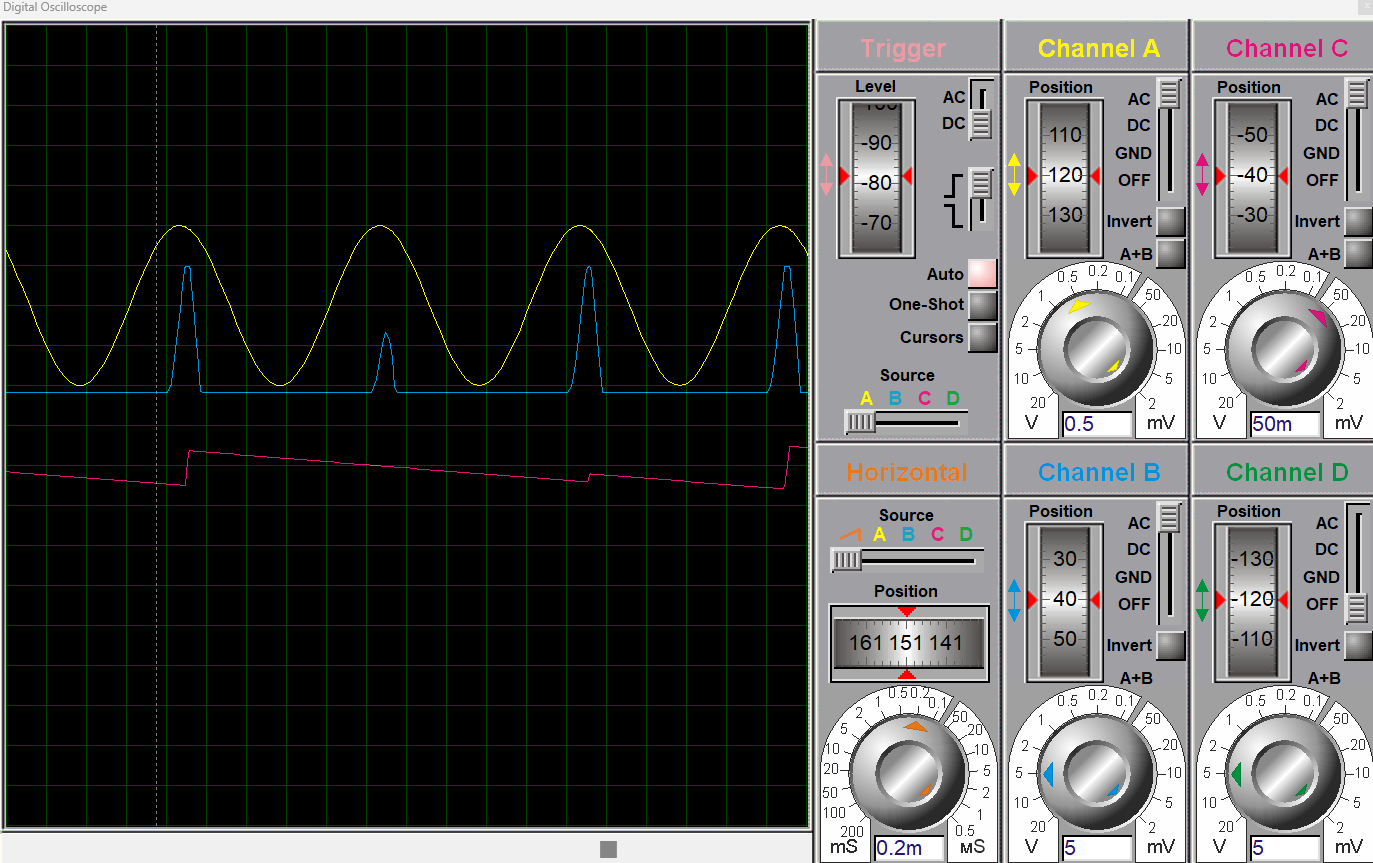Click Channel D AC coupling label

(x=1327, y=523)
